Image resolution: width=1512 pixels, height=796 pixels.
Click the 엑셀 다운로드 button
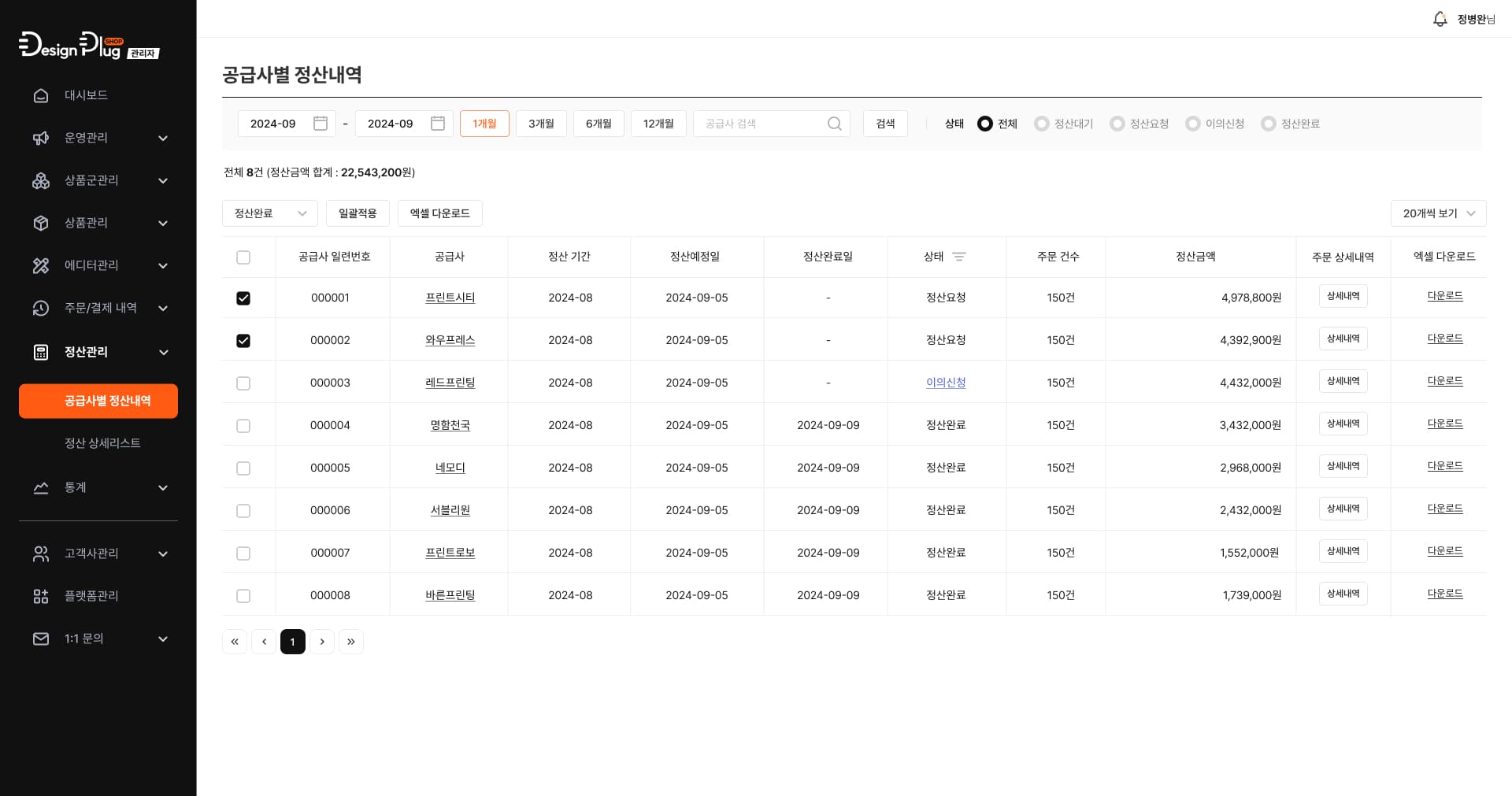click(439, 213)
